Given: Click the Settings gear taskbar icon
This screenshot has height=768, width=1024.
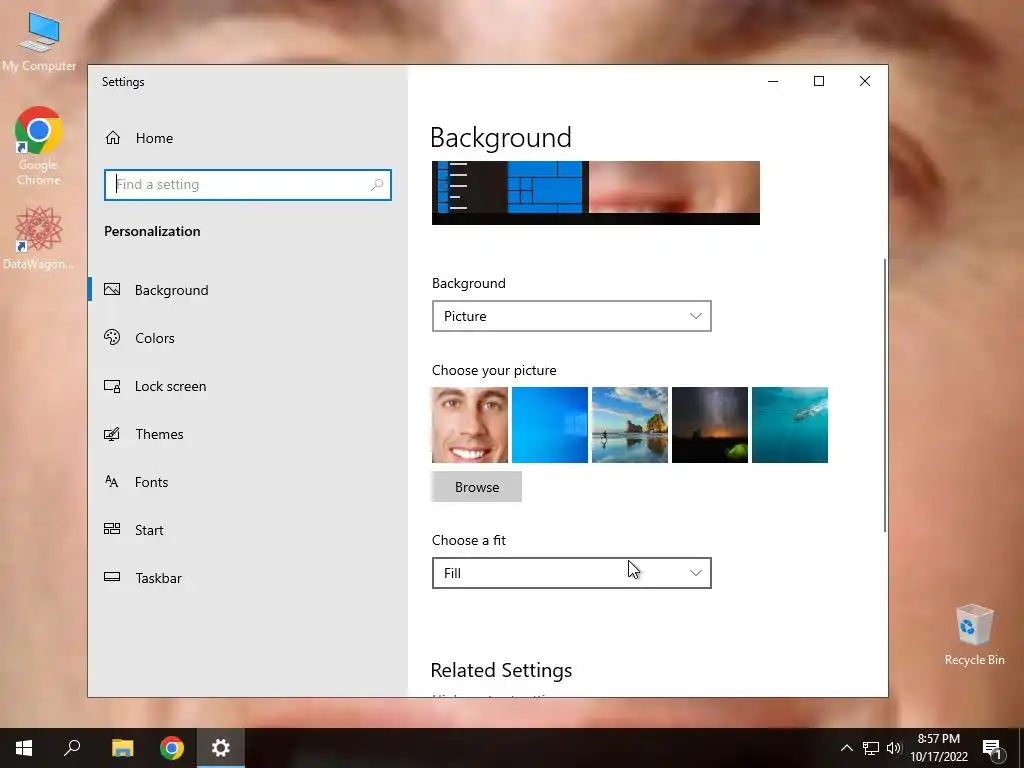Looking at the screenshot, I should pos(221,748).
